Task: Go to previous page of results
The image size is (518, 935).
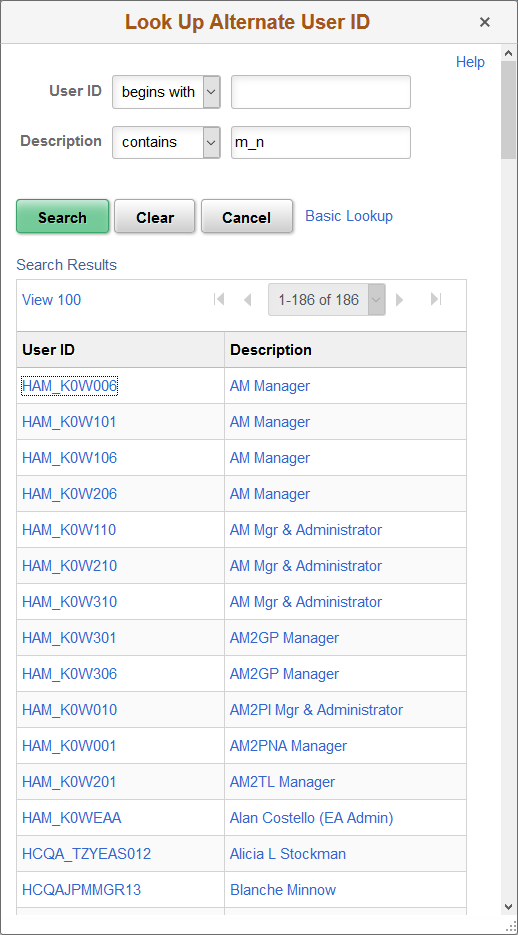Action: coord(247,299)
